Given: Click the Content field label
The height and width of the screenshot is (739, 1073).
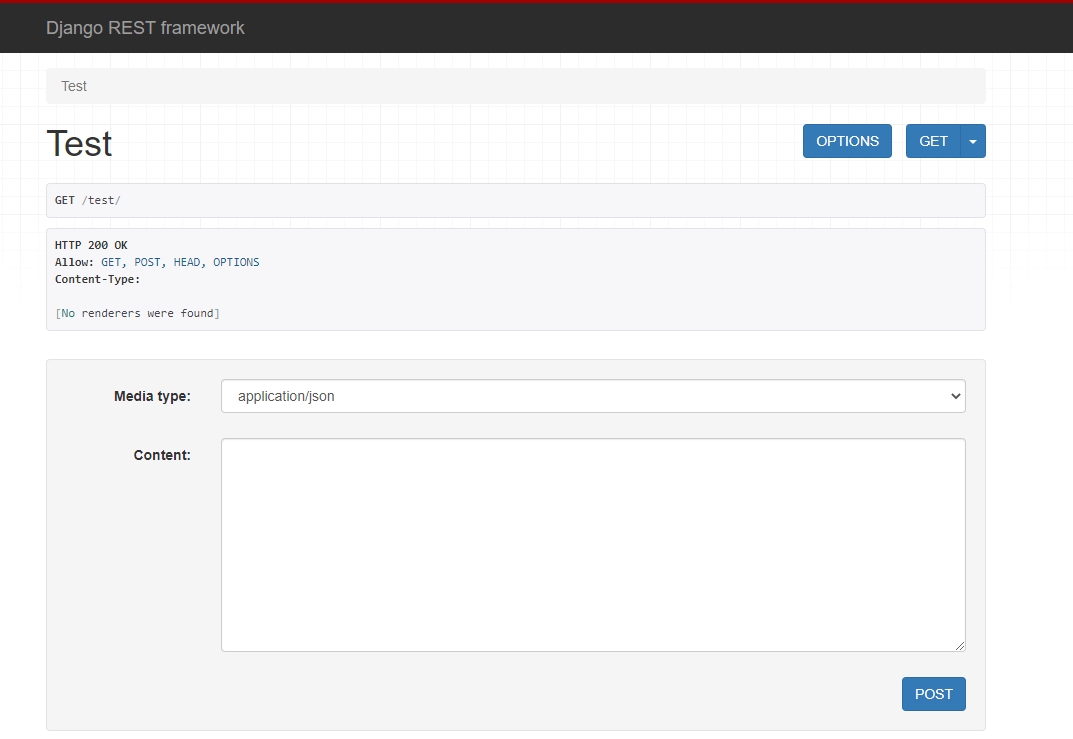Looking at the screenshot, I should pyautogui.click(x=162, y=455).
